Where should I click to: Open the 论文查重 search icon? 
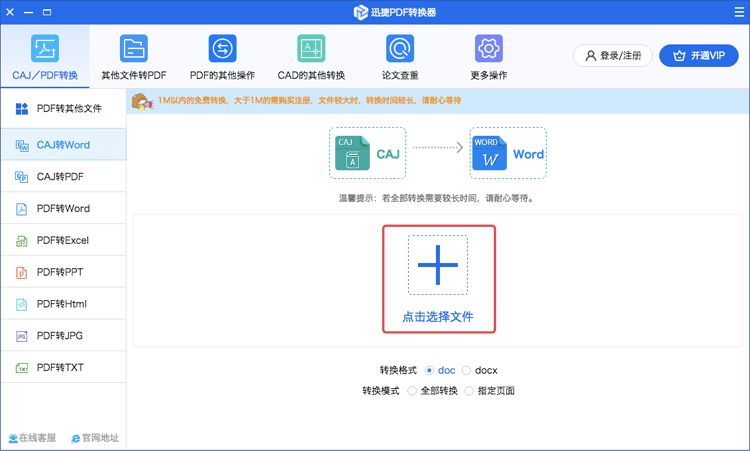pos(400,48)
